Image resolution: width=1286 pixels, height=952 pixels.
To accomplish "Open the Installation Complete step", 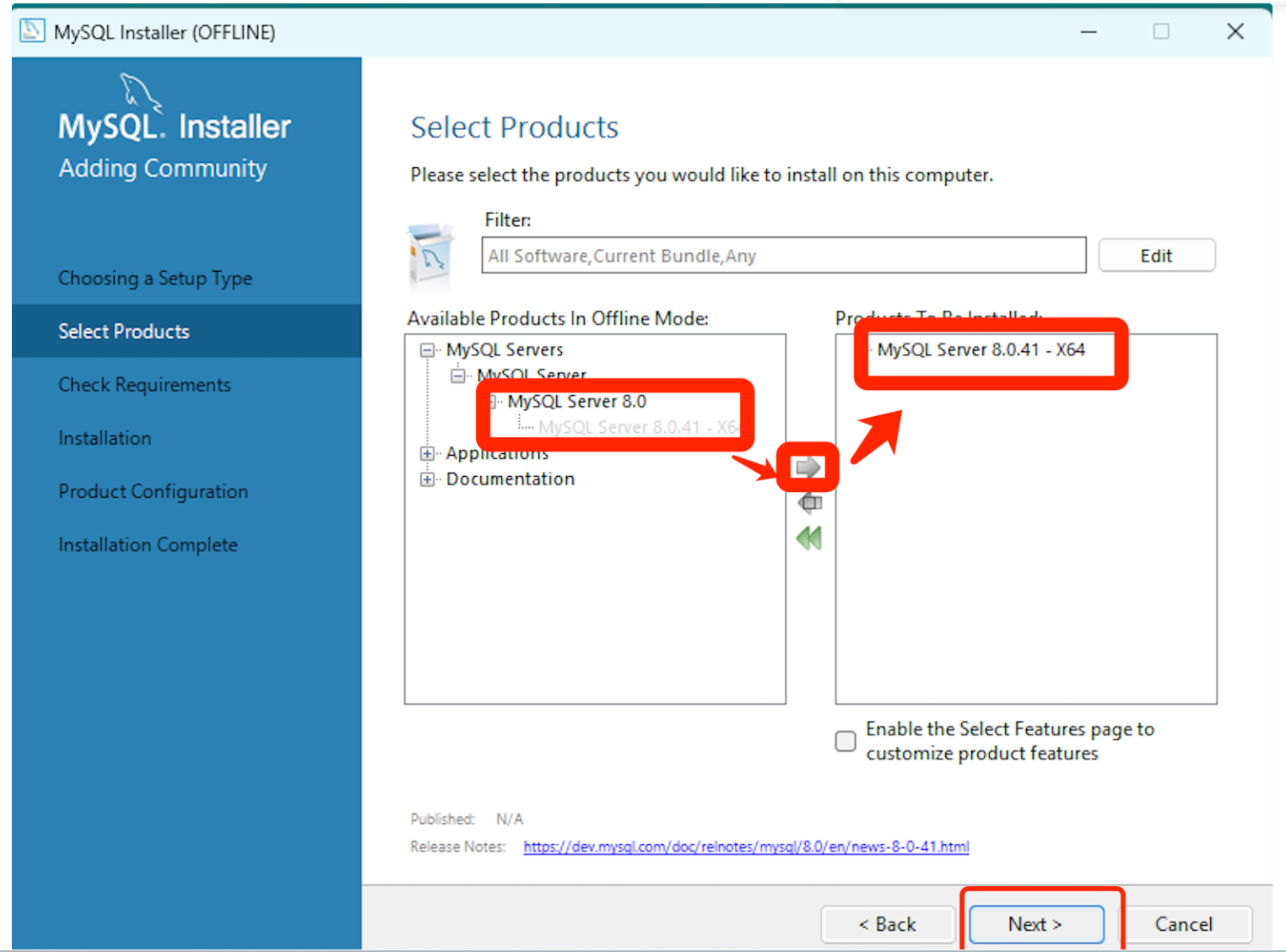I will pyautogui.click(x=148, y=544).
